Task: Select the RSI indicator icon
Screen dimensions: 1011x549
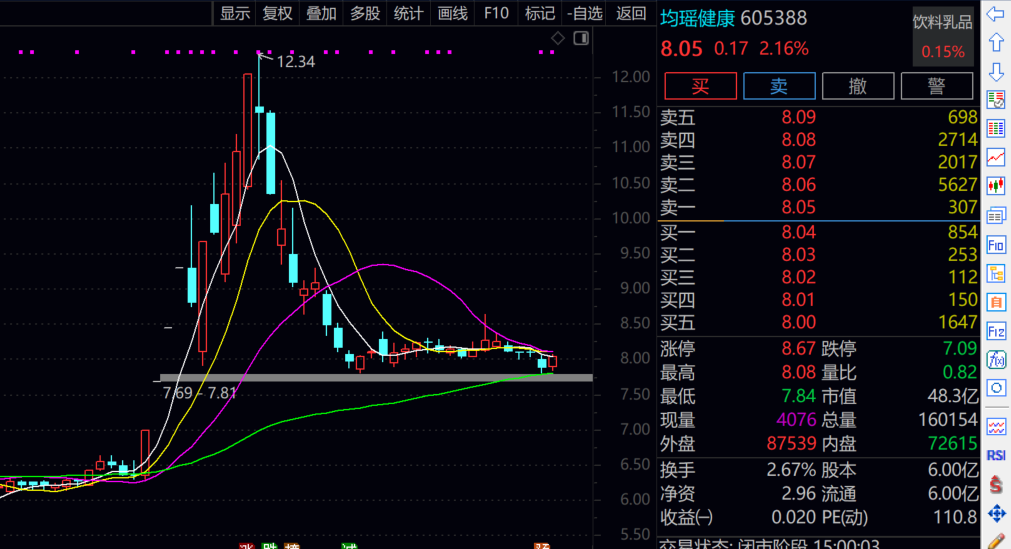Action: coord(996,455)
